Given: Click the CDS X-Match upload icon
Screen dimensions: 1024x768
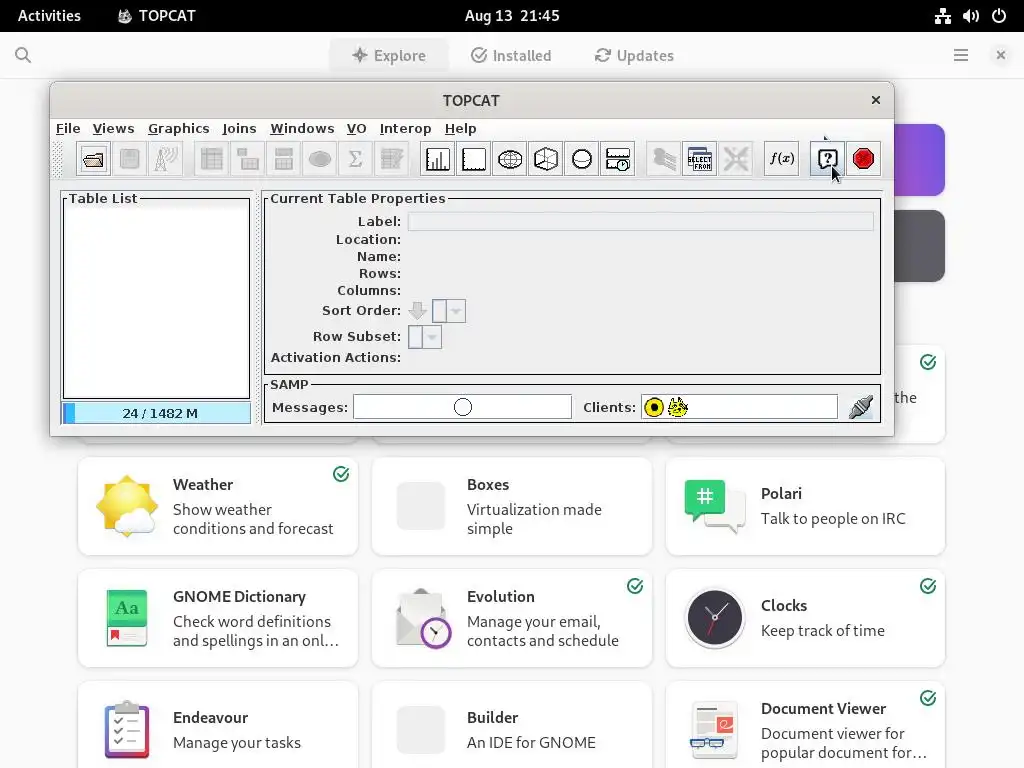Looking at the screenshot, I should click(x=735, y=159).
